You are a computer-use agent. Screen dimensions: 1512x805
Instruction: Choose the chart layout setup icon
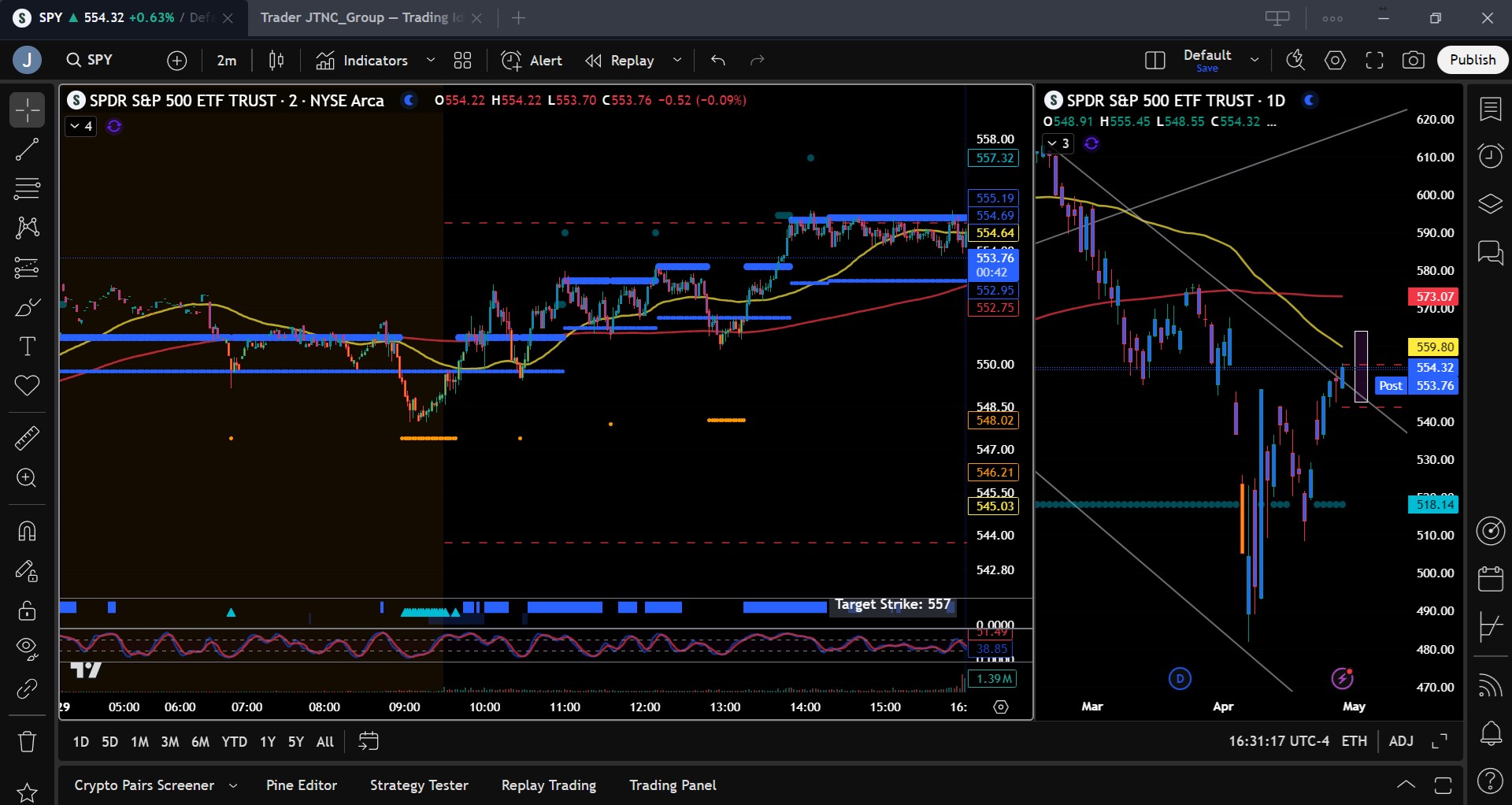[1154, 60]
